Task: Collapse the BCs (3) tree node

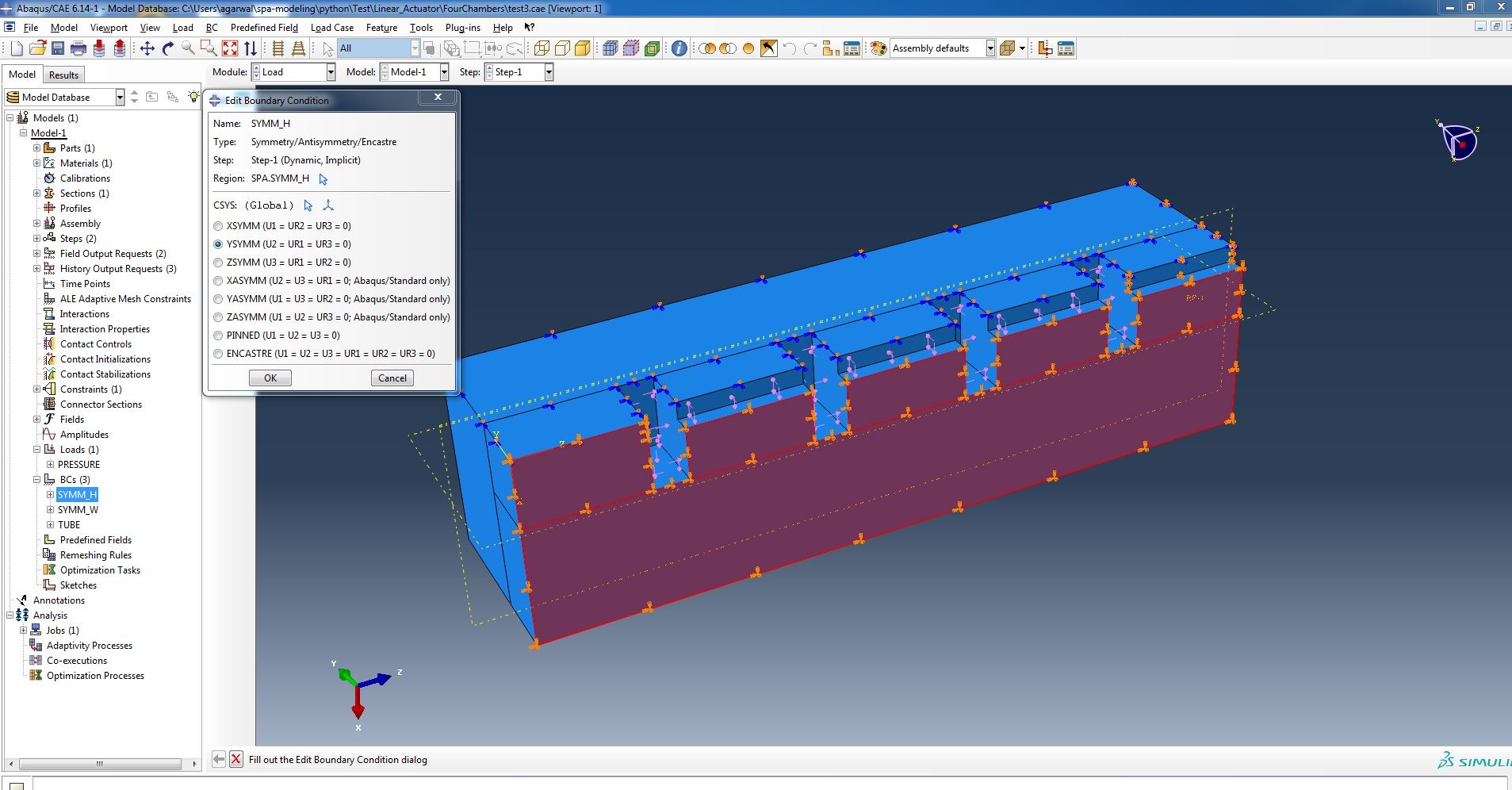Action: point(36,480)
